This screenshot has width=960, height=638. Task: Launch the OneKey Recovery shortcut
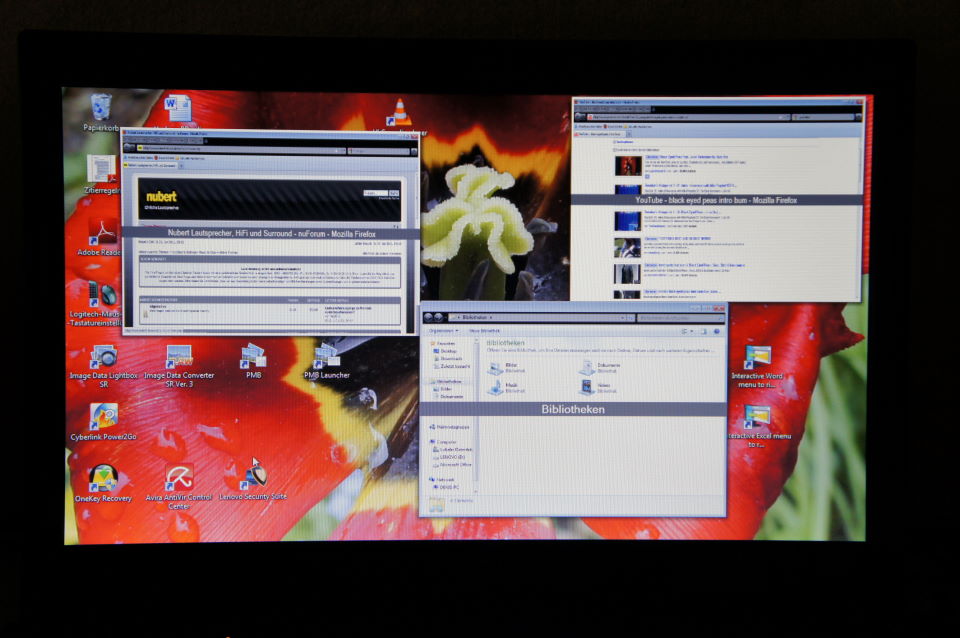103,479
